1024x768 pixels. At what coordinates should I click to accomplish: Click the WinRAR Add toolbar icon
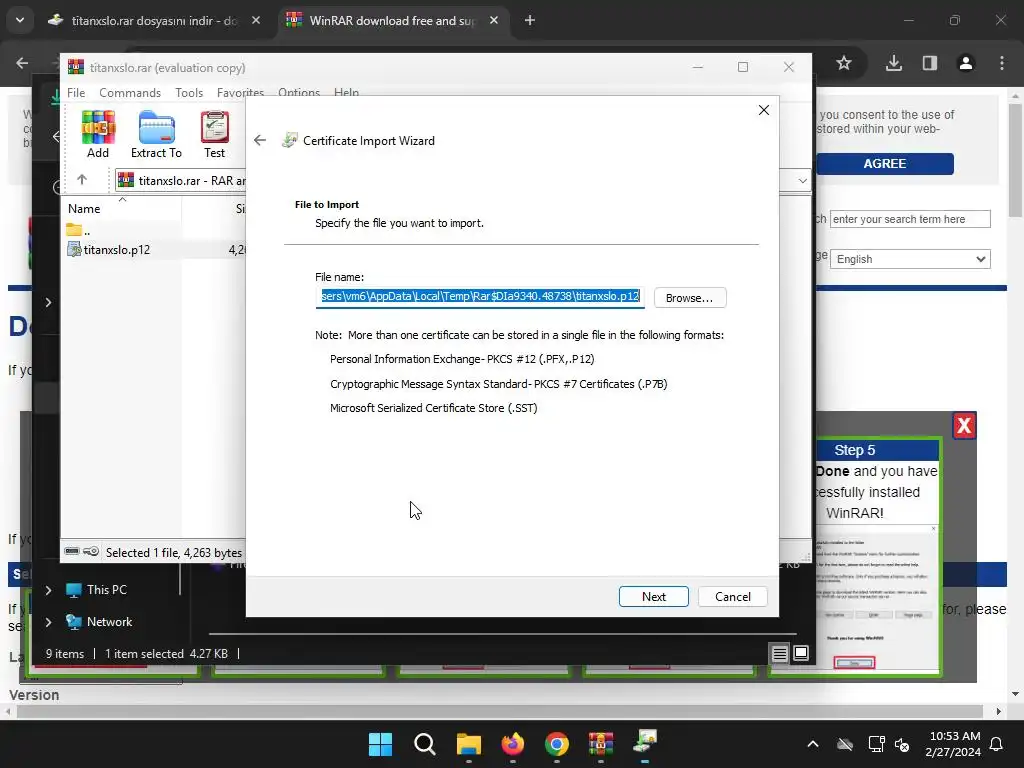pos(98,134)
